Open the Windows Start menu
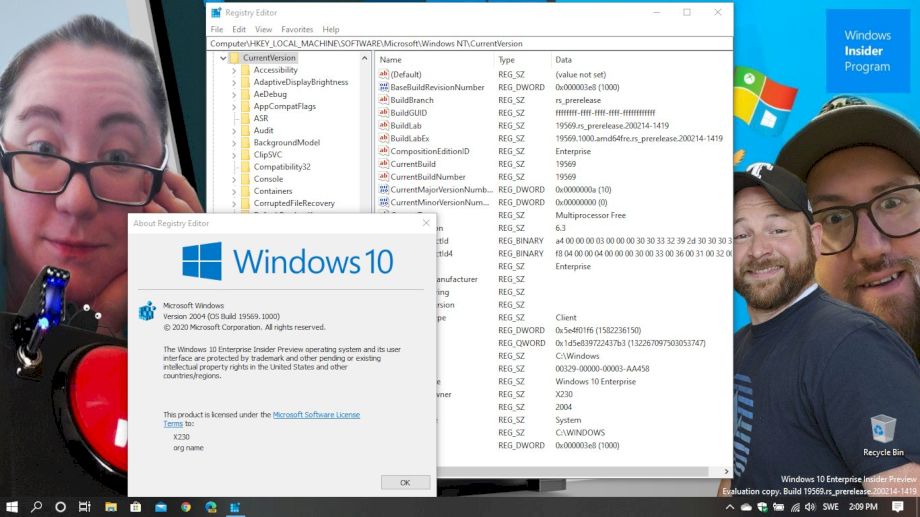 pos(12,507)
